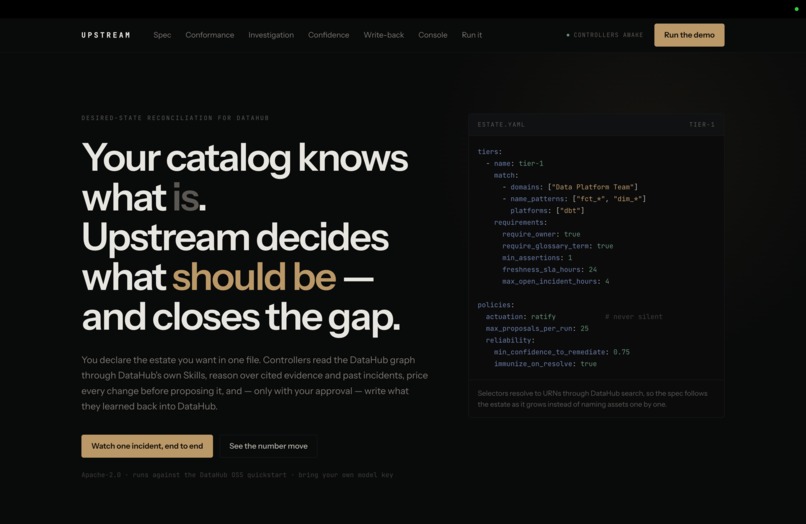Image resolution: width=806 pixels, height=524 pixels.
Task: Click the Run the demo button
Action: coord(689,35)
